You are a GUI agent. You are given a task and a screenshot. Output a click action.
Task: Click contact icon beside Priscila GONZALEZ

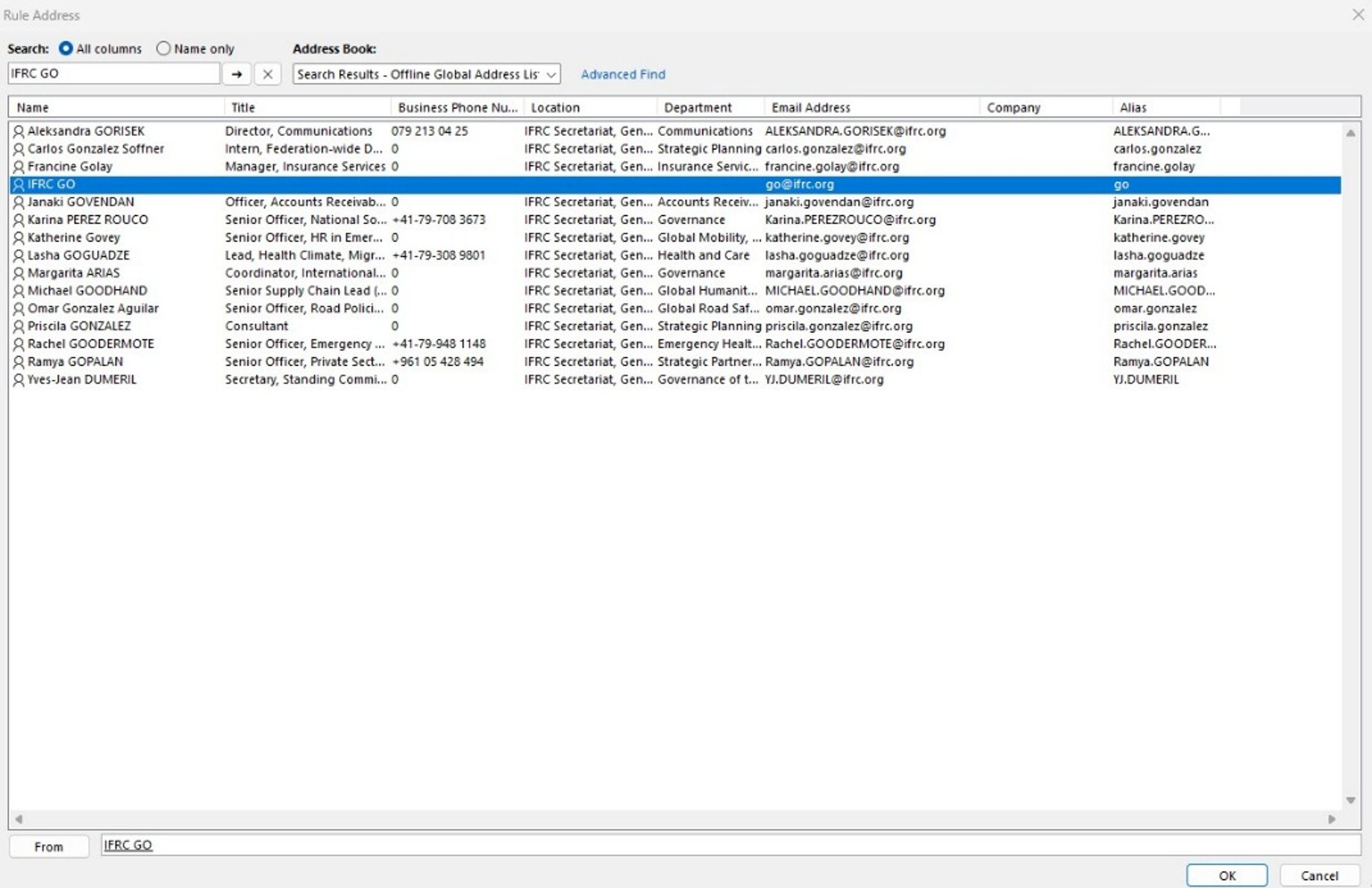pyautogui.click(x=19, y=326)
